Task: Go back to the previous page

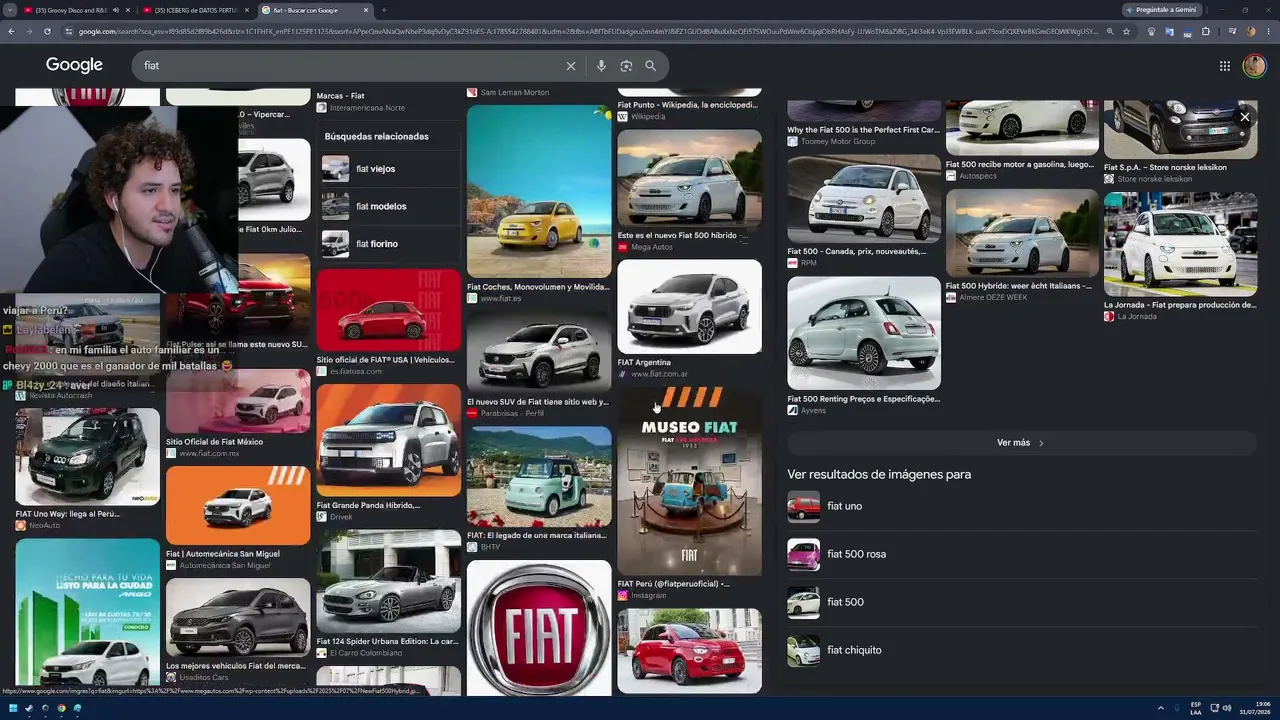Action: pyautogui.click(x=11, y=32)
